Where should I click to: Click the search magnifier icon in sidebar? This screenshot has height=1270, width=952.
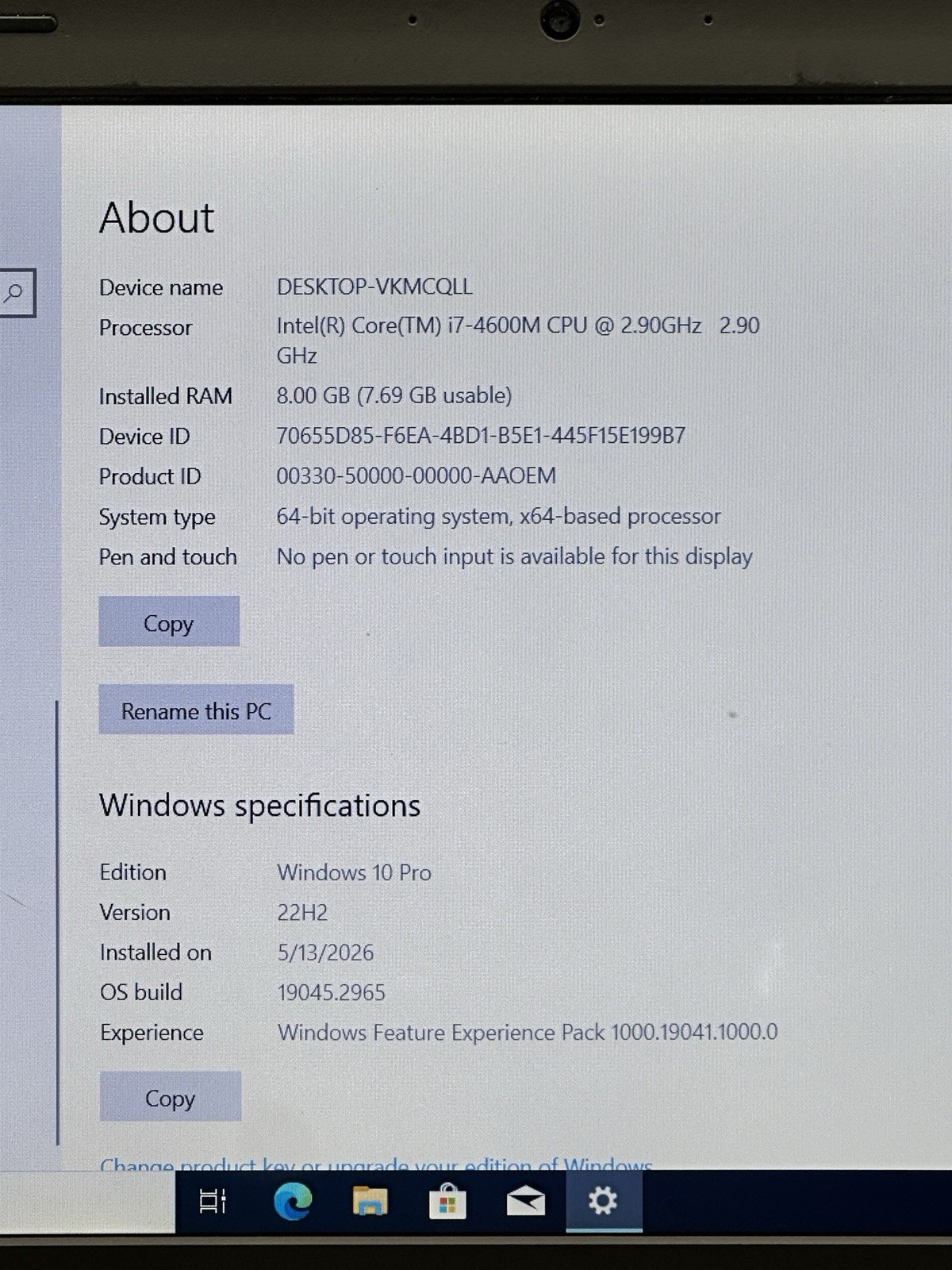pyautogui.click(x=14, y=293)
